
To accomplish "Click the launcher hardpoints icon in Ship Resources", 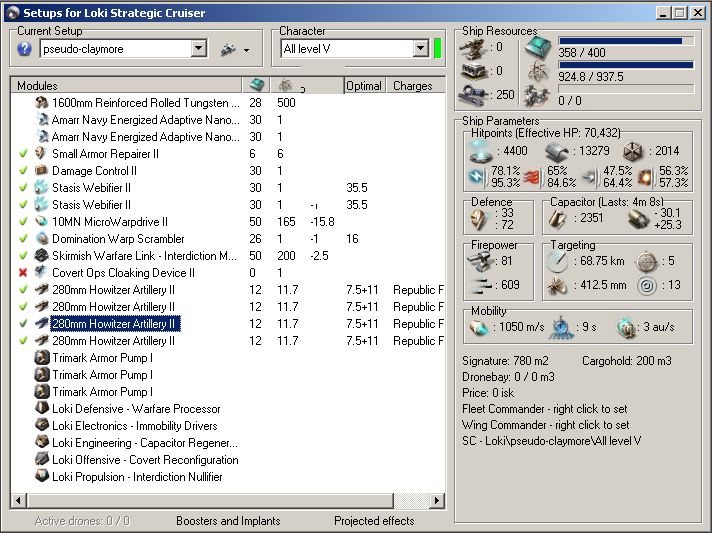I will pyautogui.click(x=473, y=71).
